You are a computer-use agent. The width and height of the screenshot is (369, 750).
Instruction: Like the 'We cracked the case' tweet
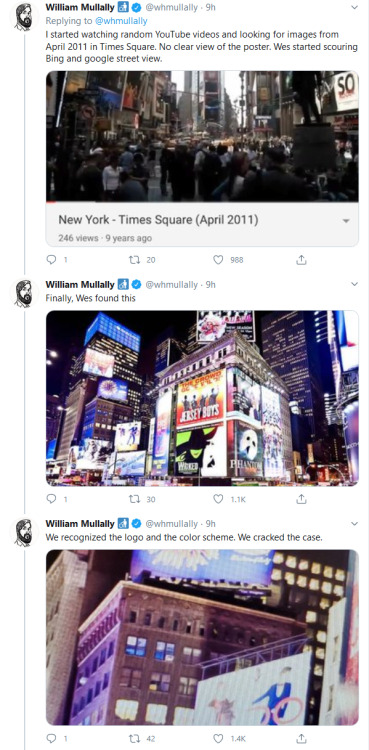coord(218,738)
